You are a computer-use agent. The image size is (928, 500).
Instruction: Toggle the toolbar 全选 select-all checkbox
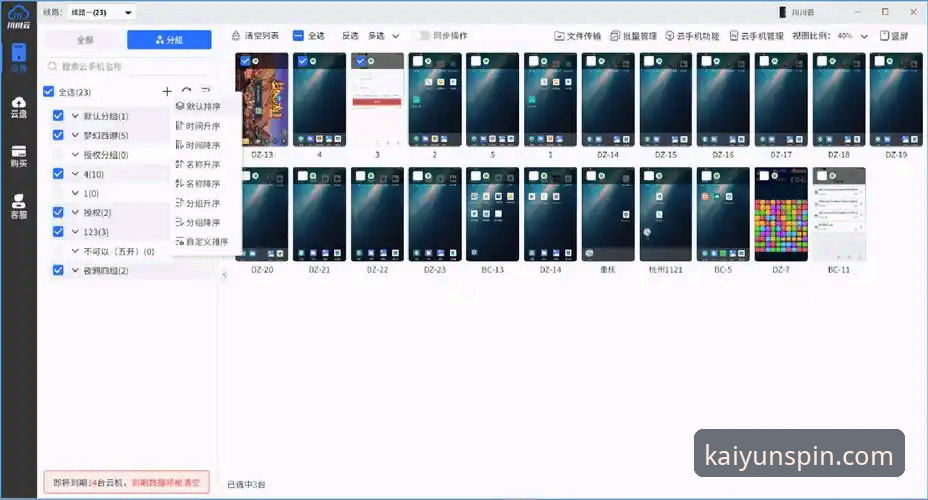(x=298, y=36)
